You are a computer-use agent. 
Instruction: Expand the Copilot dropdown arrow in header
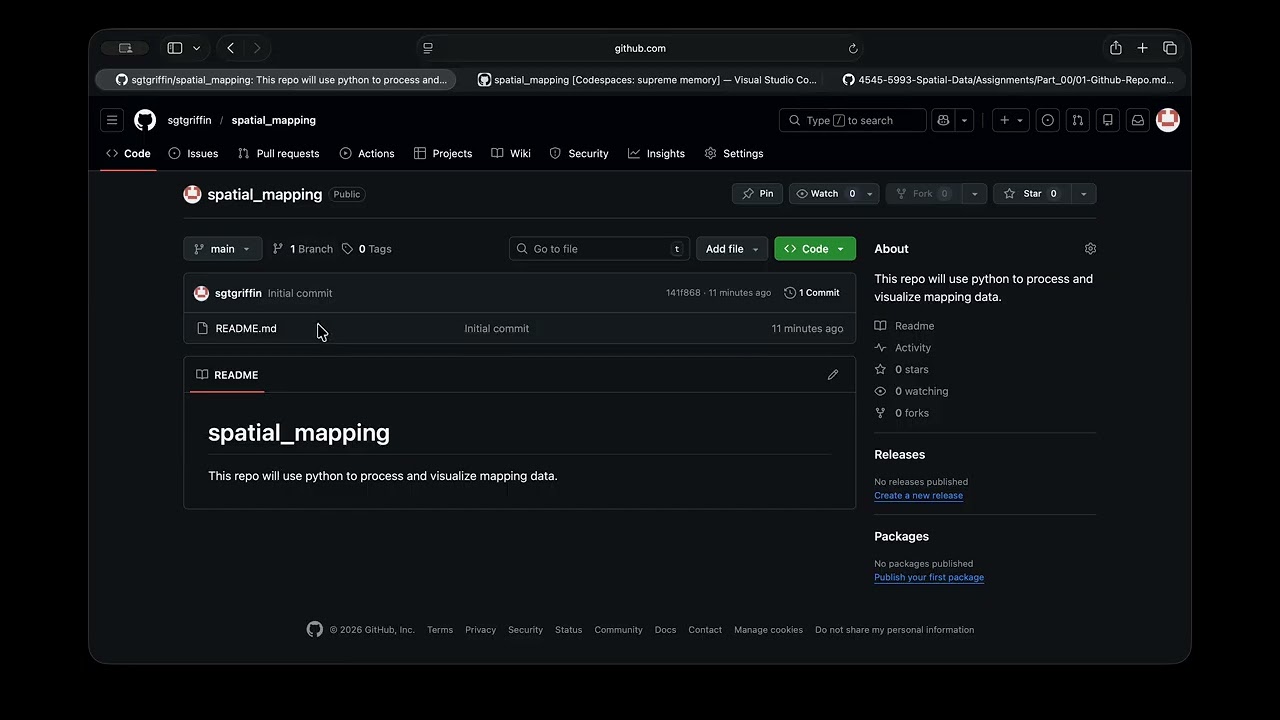964,120
